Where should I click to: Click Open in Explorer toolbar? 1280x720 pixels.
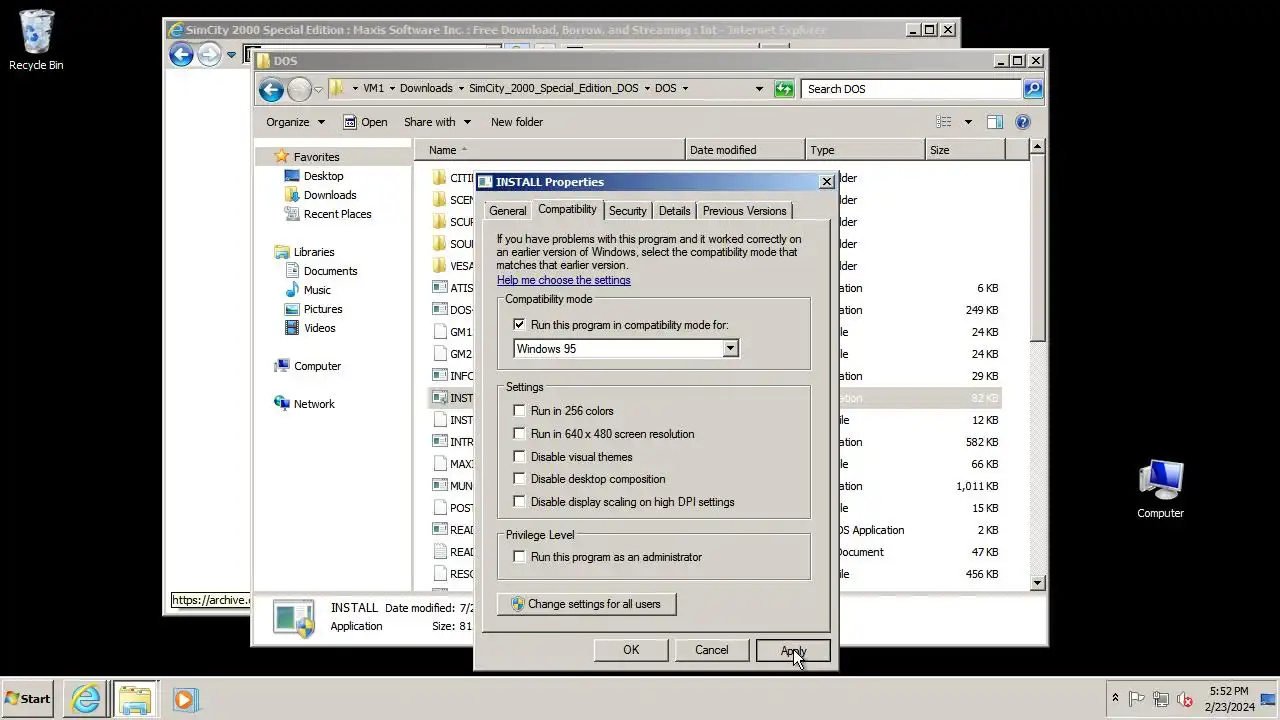365,122
